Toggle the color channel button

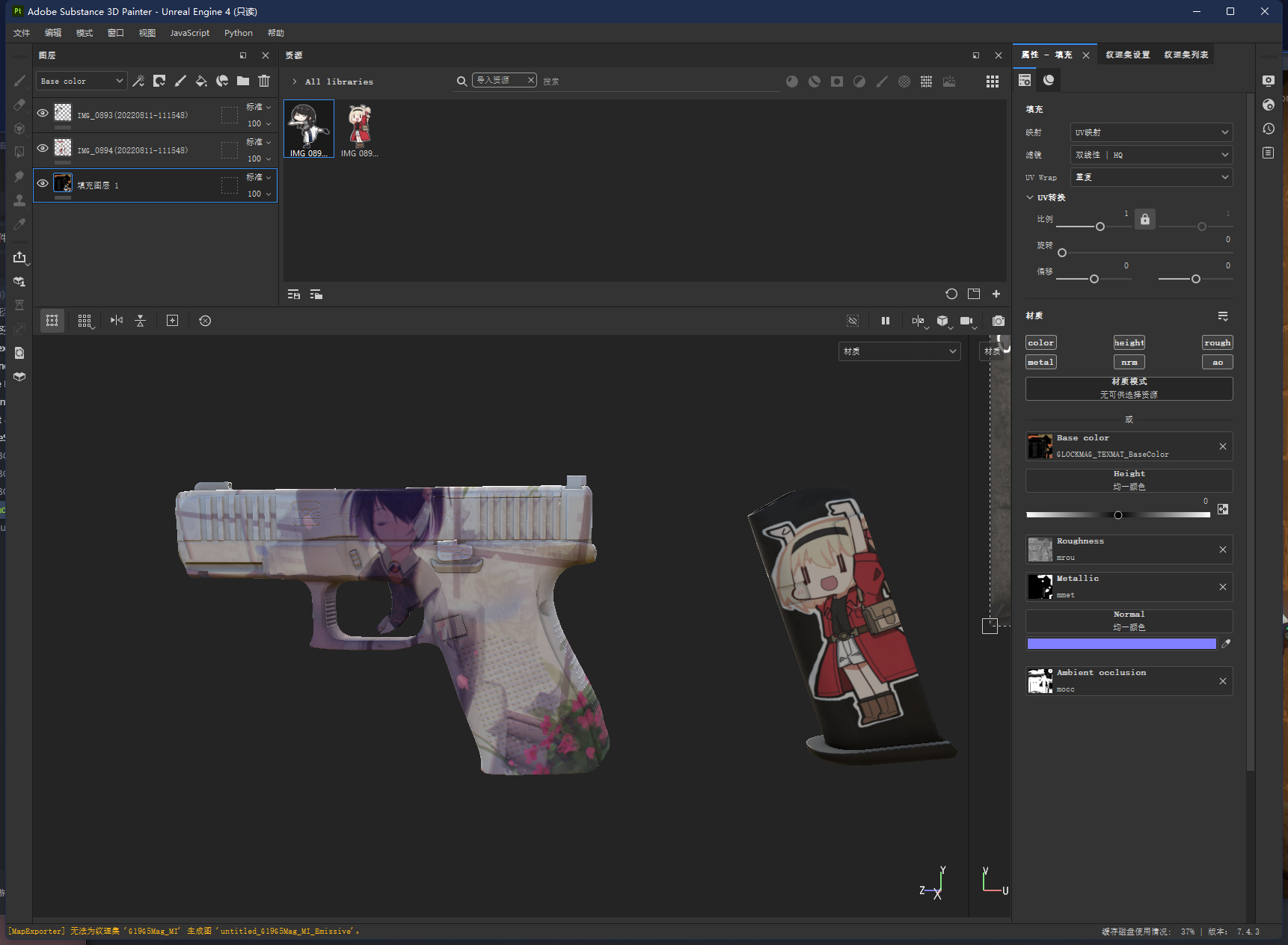pyautogui.click(x=1041, y=342)
